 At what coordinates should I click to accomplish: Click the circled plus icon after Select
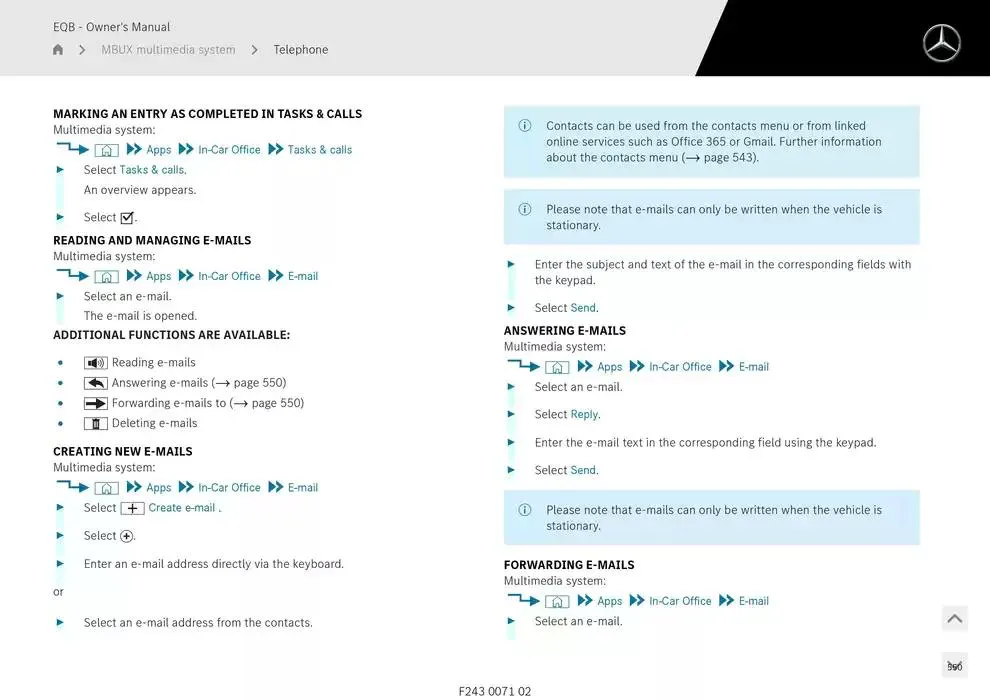(x=126, y=537)
